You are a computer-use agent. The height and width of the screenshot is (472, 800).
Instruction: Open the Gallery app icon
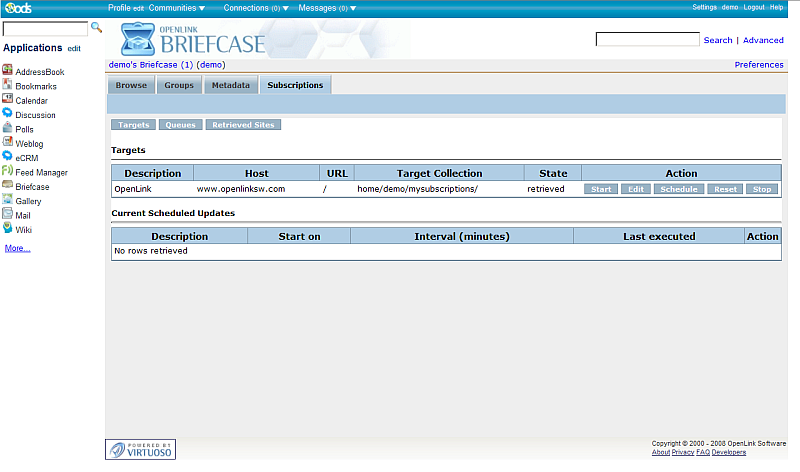tap(7, 201)
